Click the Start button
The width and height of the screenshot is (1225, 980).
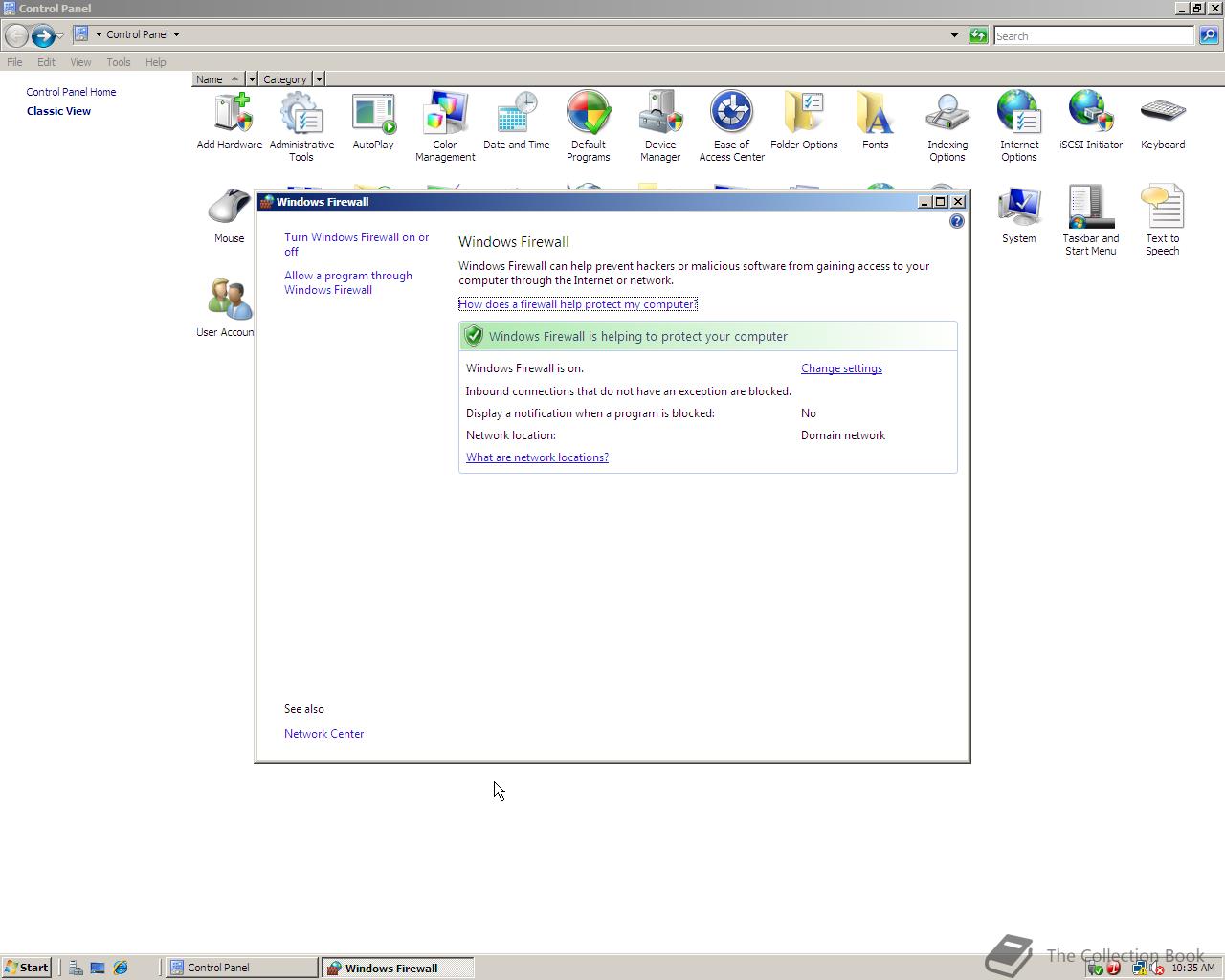tap(26, 968)
